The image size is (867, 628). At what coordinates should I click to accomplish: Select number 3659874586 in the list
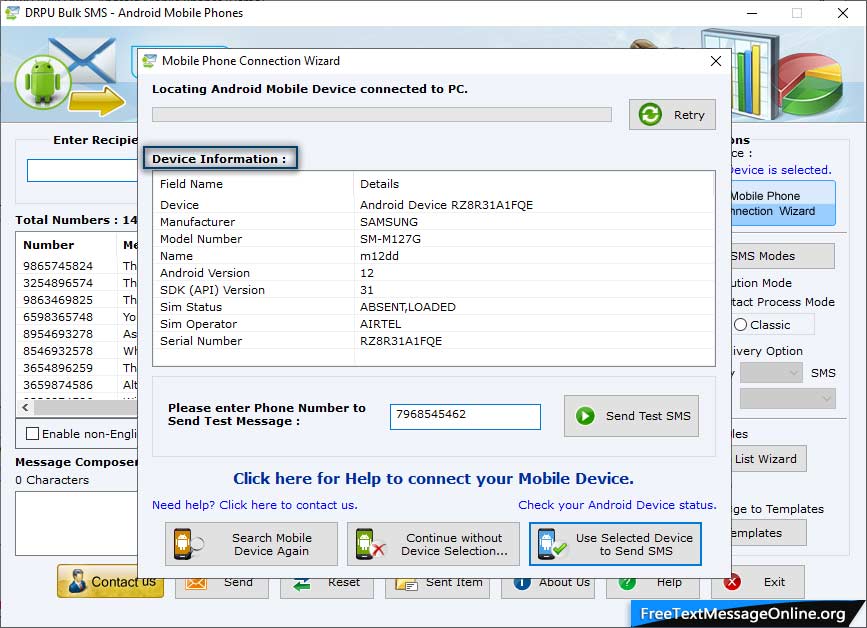click(x=58, y=385)
